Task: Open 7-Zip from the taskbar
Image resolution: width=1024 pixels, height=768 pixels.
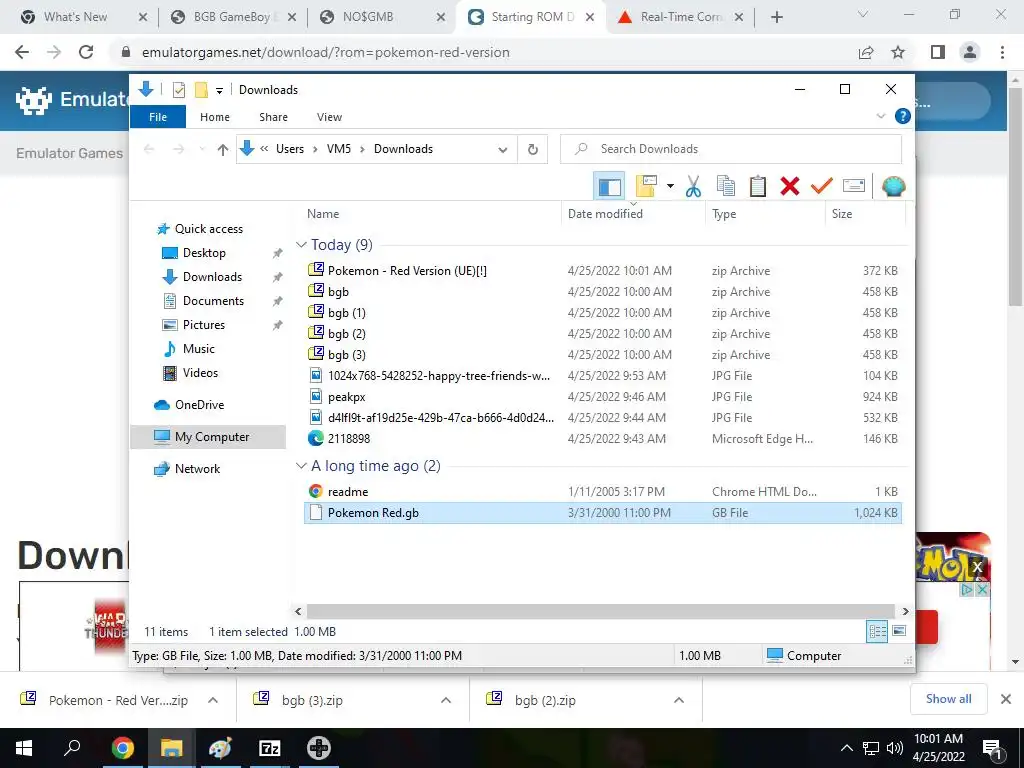Action: [270, 748]
